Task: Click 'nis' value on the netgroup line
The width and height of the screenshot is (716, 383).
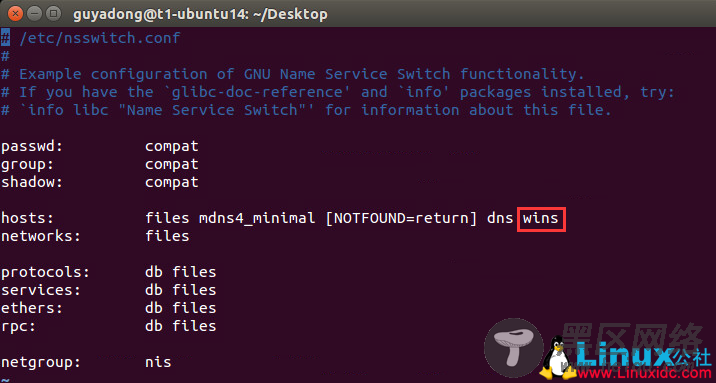Action: click(158, 362)
